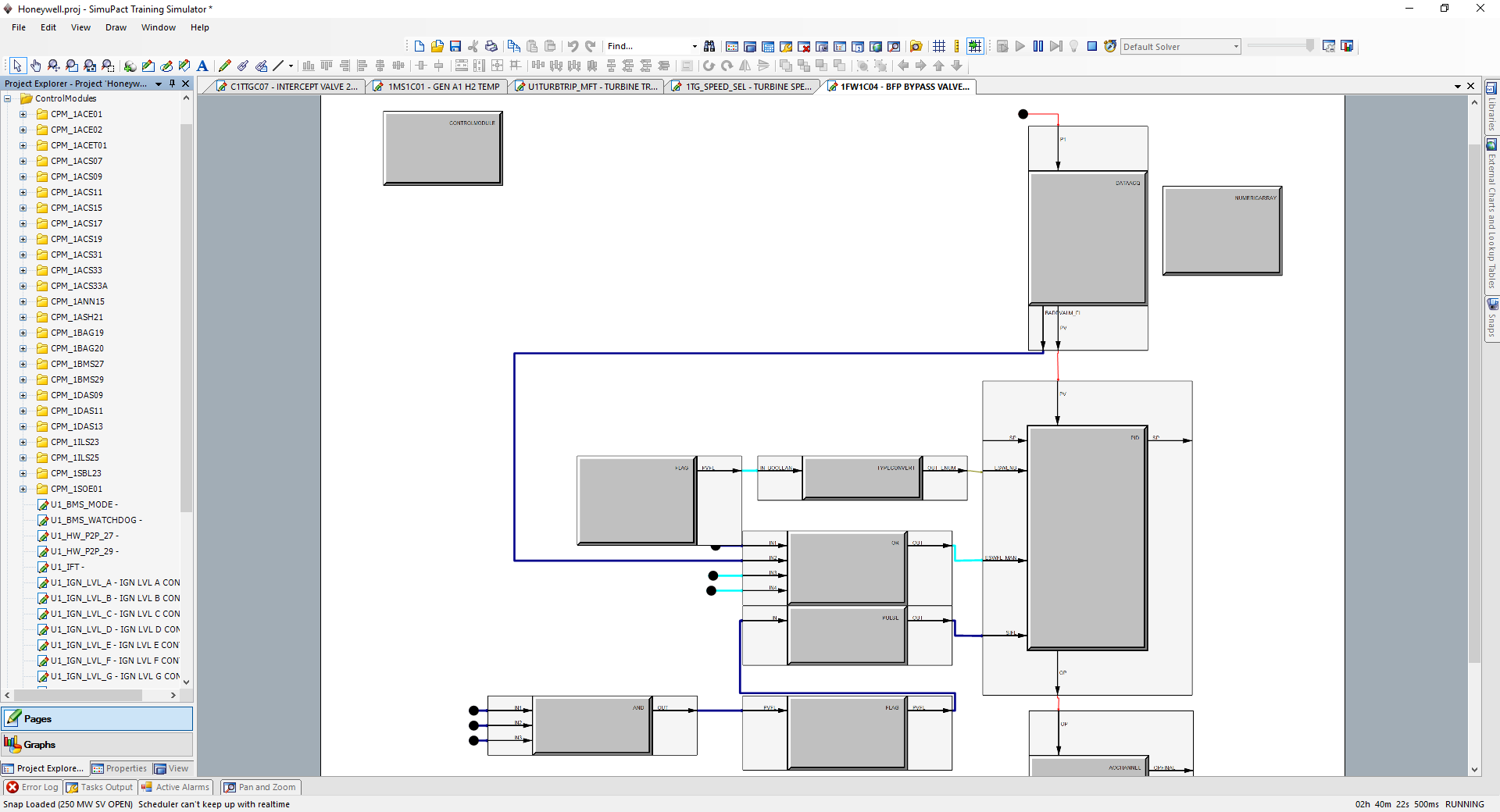Click the Print icon
Image resolution: width=1500 pixels, height=812 pixels.
[x=491, y=47]
